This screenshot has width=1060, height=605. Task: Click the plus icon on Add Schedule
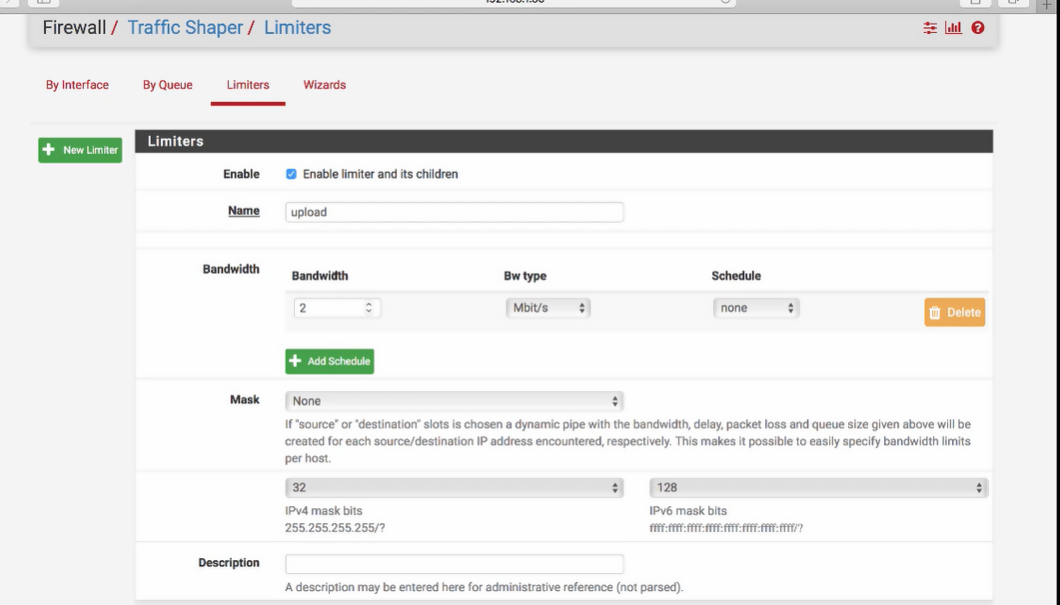point(294,360)
